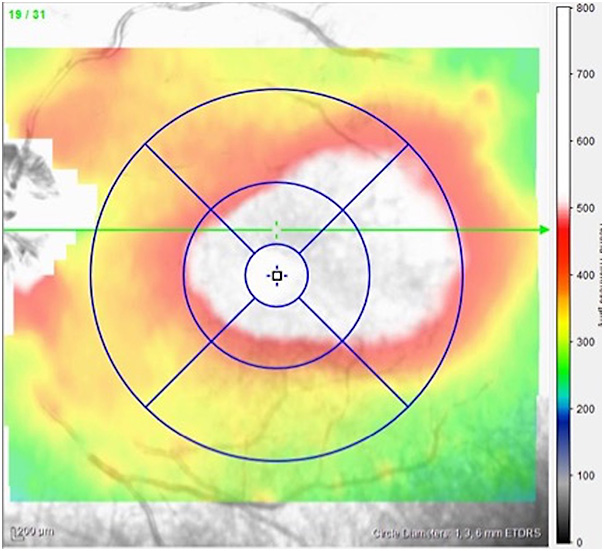Click the 19 / 31 scan counter

tap(25, 12)
